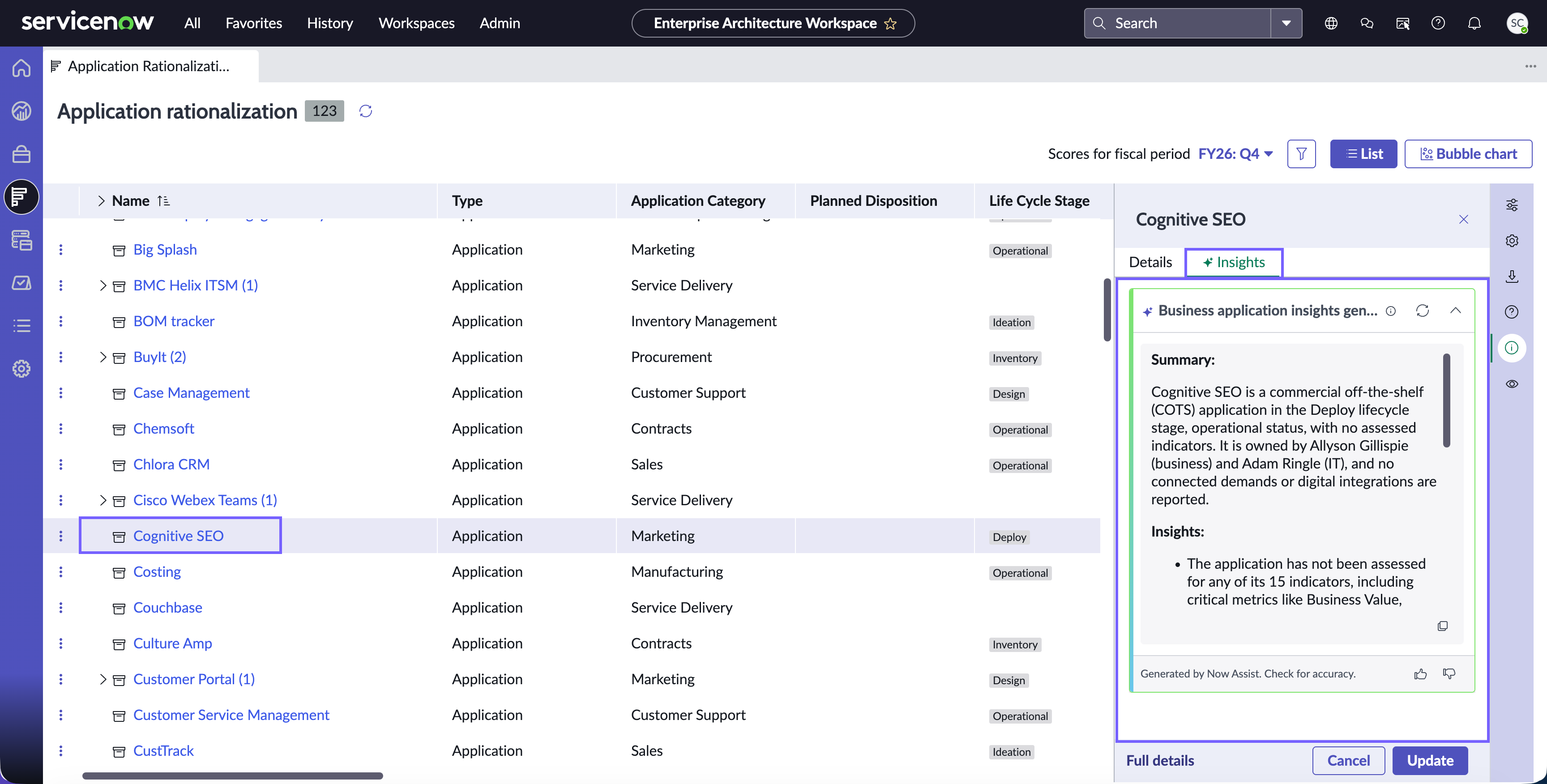Click the sliders icon in right rail
Viewport: 1547px width, 784px height.
click(1512, 205)
